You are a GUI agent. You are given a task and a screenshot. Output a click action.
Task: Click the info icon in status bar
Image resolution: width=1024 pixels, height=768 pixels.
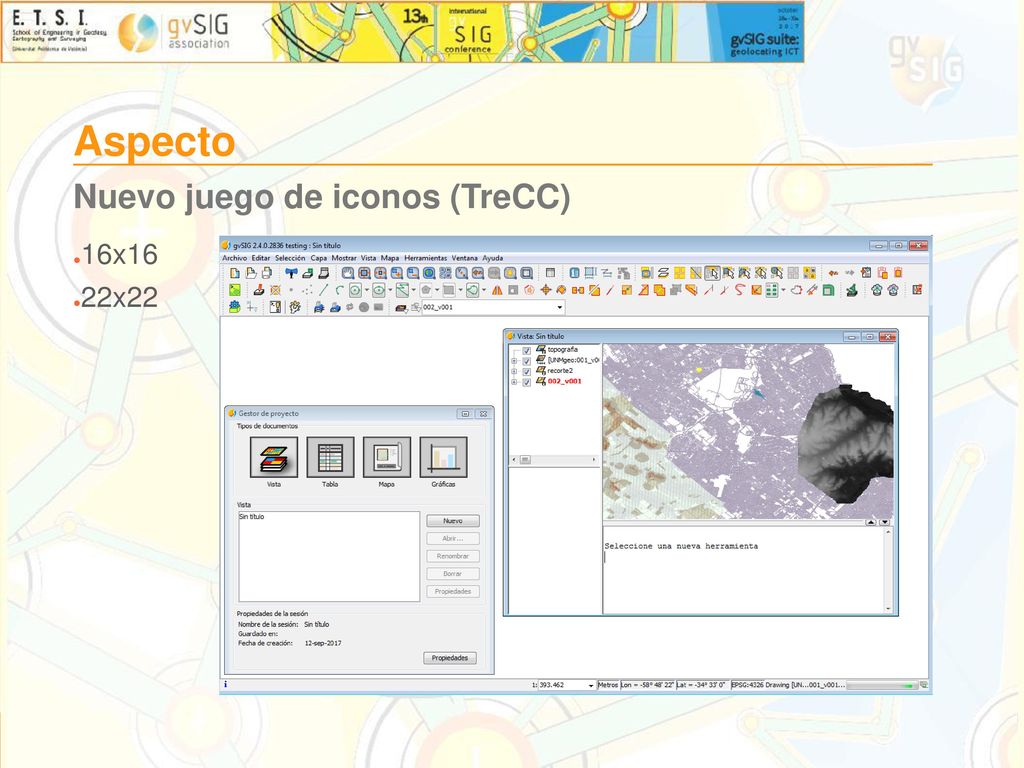click(225, 684)
